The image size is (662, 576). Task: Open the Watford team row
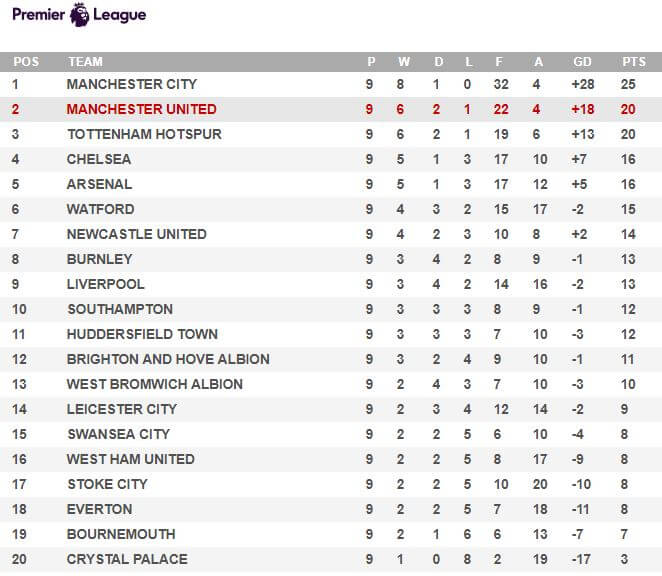(331, 209)
